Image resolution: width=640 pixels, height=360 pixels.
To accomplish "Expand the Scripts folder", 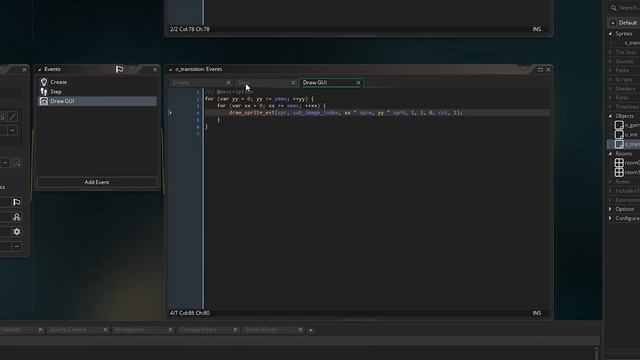I will (611, 80).
